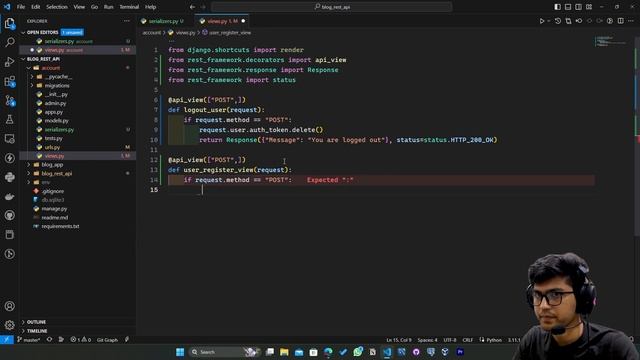
Task: Open the Selection menu
Action: click(x=57, y=7)
